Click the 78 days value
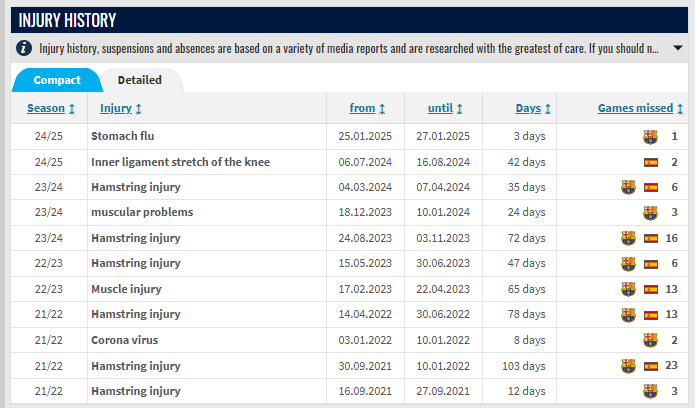Image resolution: width=695 pixels, height=408 pixels. [527, 314]
